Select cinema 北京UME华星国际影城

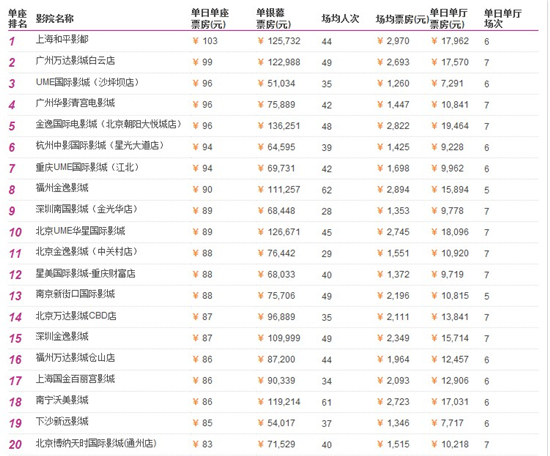(x=80, y=230)
